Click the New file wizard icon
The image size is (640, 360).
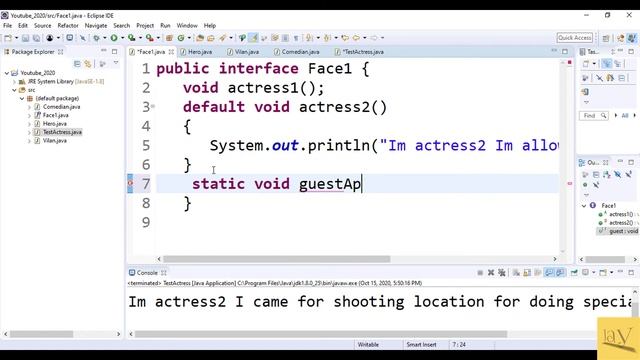click(x=7, y=38)
